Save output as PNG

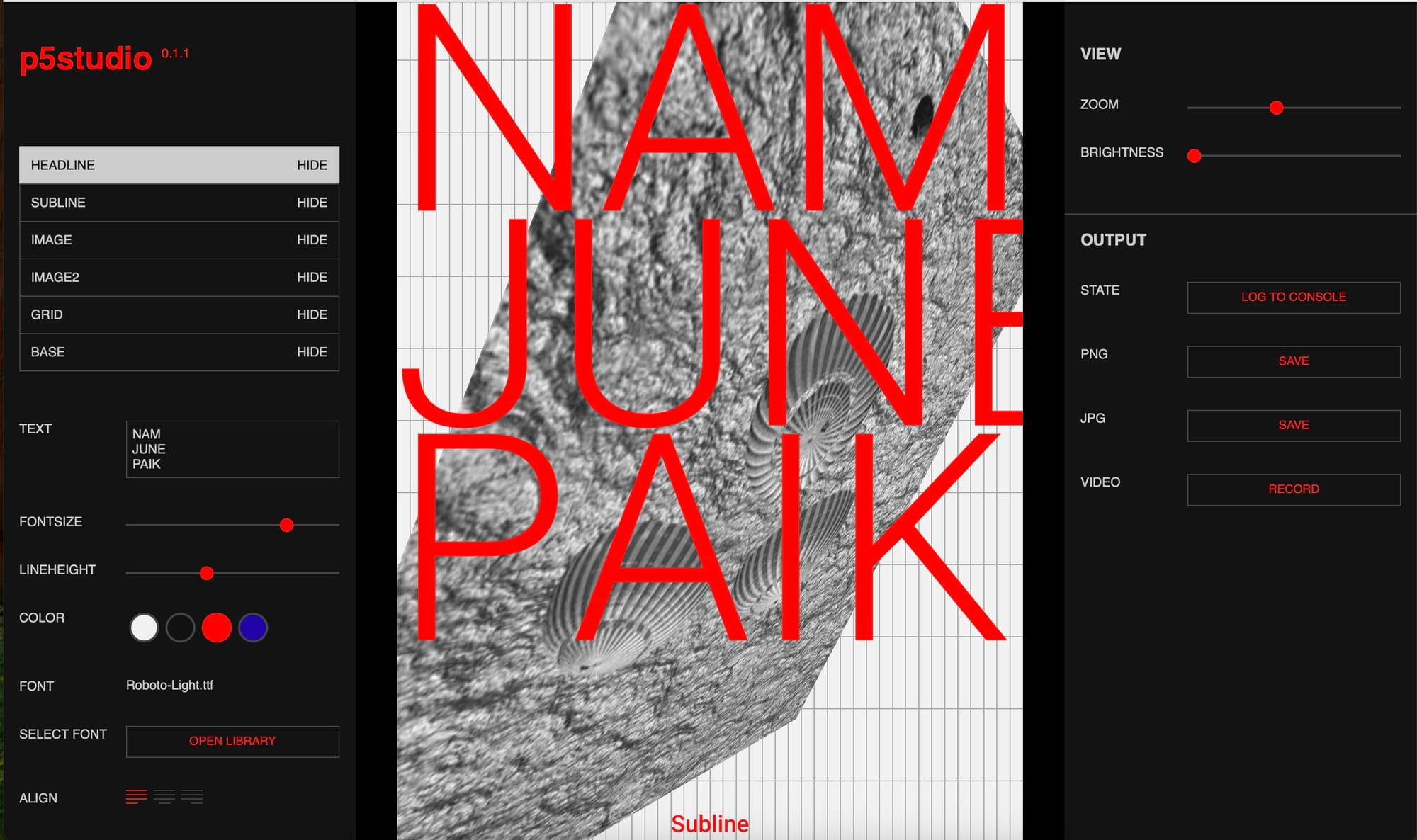coord(1293,361)
